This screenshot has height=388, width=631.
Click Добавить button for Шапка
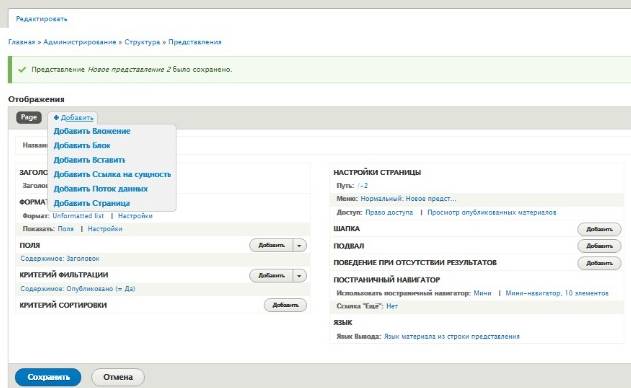[x=599, y=229]
